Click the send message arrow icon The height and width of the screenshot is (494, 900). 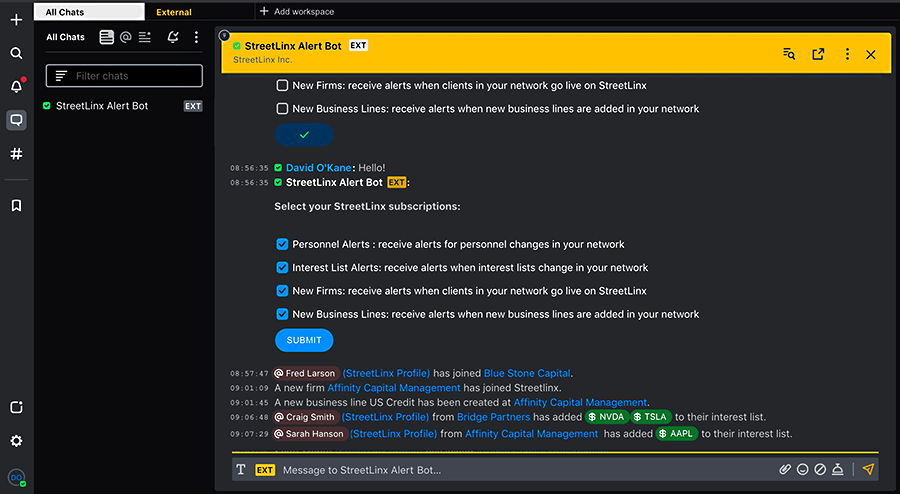(x=868, y=469)
